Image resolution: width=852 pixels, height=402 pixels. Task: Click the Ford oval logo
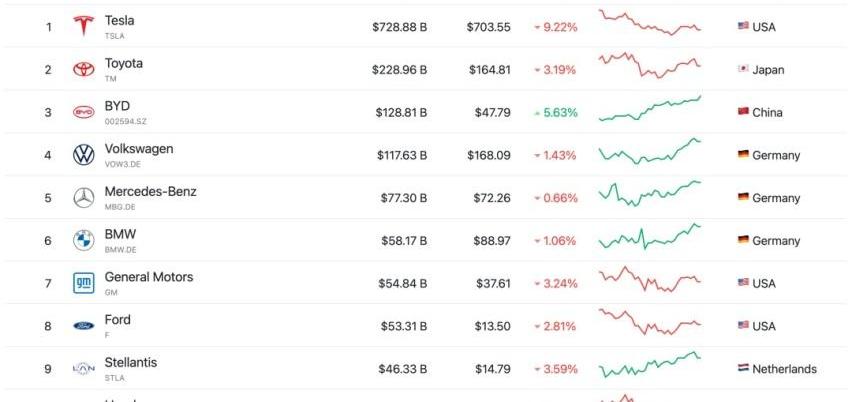point(84,326)
